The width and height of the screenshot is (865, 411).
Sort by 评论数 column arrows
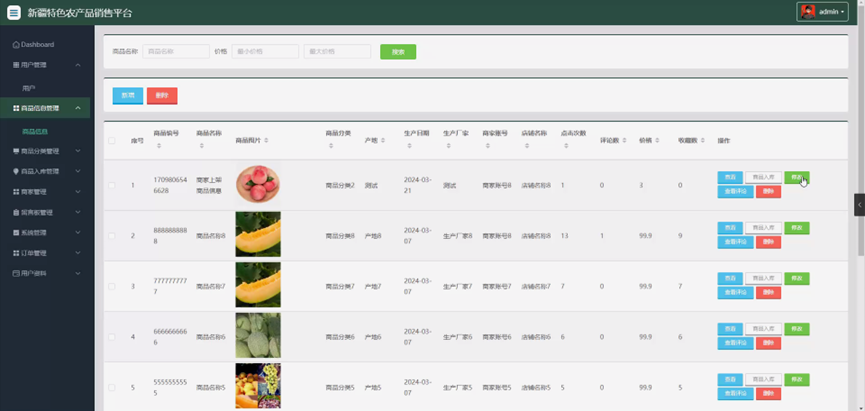tap(624, 141)
